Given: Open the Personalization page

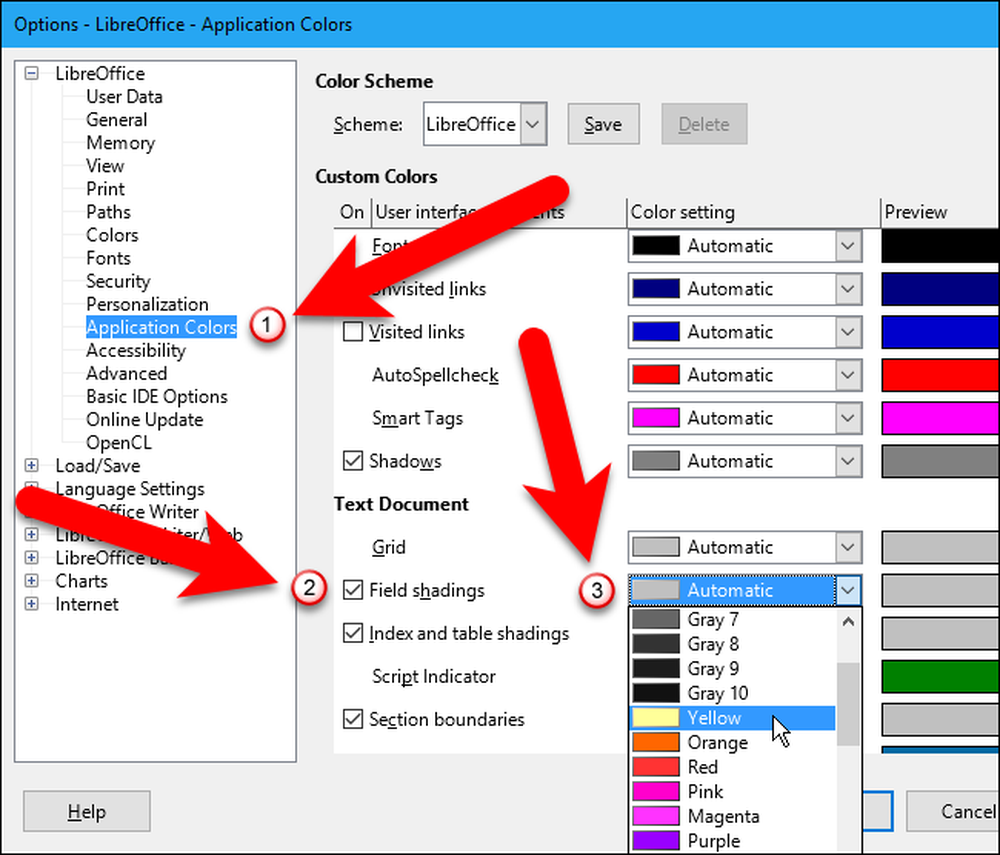Looking at the screenshot, I should (147, 304).
